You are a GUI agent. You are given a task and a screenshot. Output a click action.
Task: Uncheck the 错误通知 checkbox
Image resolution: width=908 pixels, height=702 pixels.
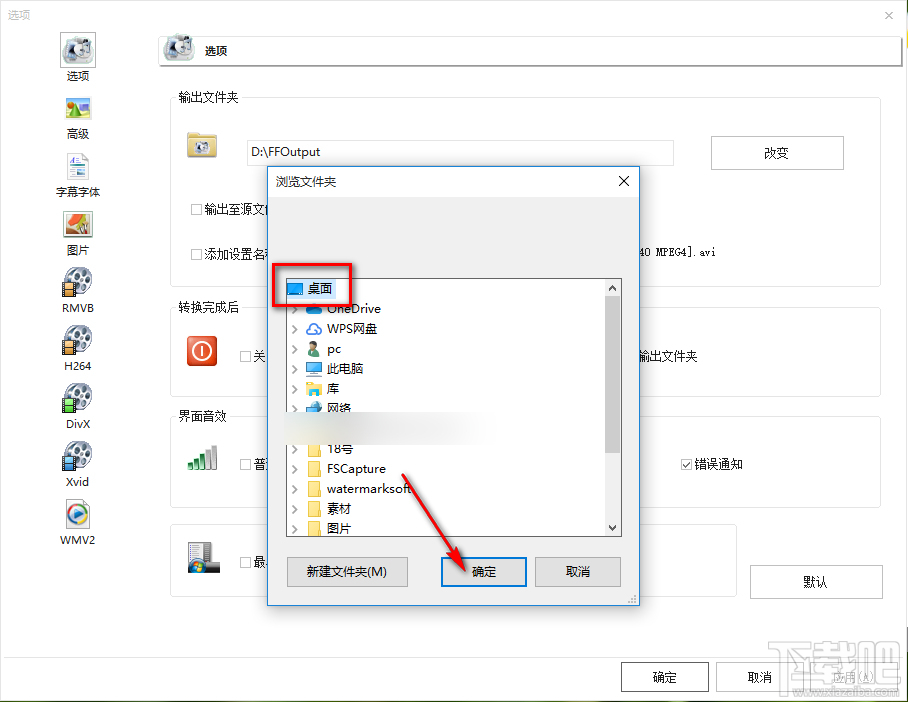tap(686, 464)
